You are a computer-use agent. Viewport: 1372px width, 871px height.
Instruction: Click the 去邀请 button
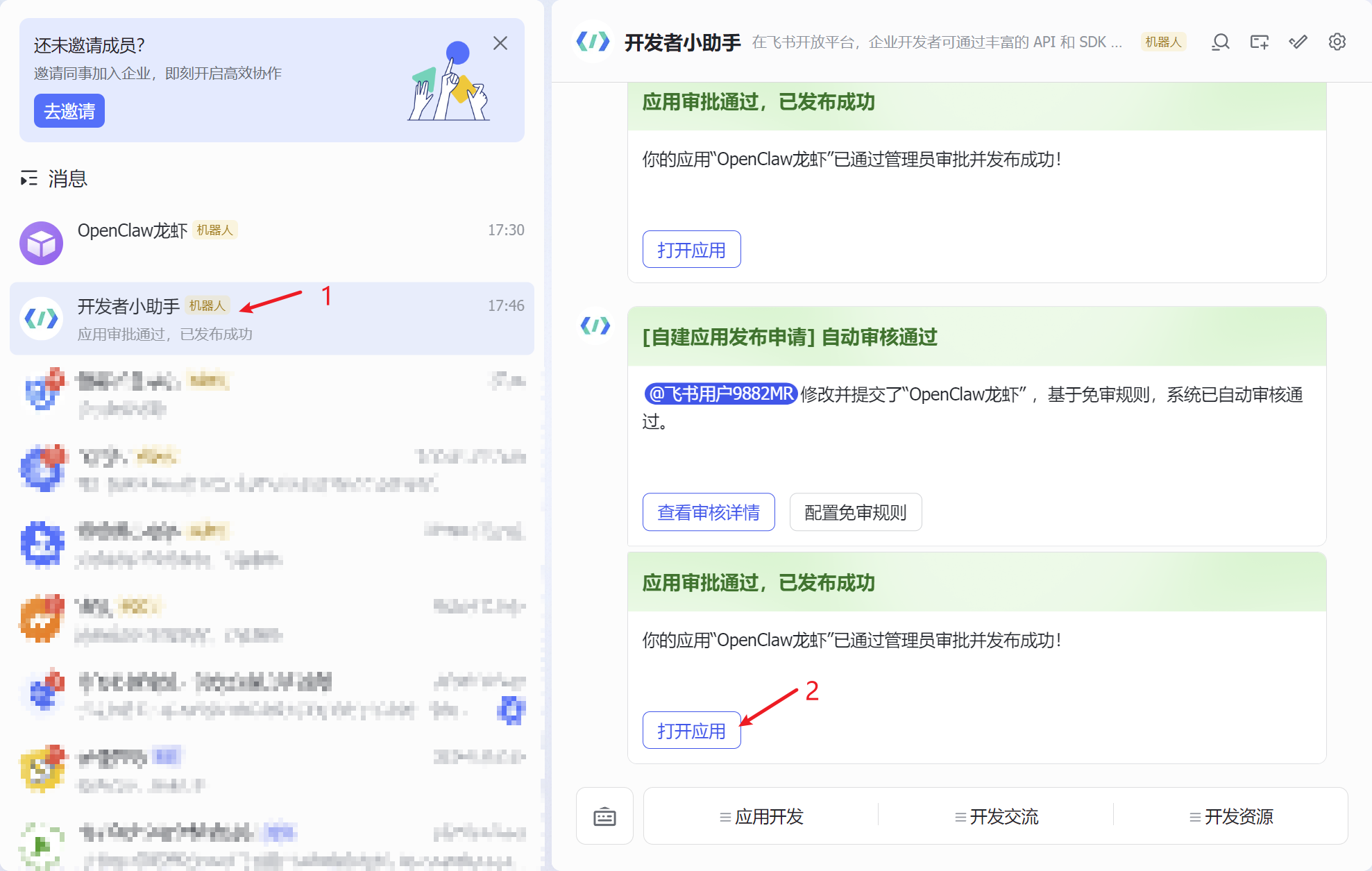[69, 111]
